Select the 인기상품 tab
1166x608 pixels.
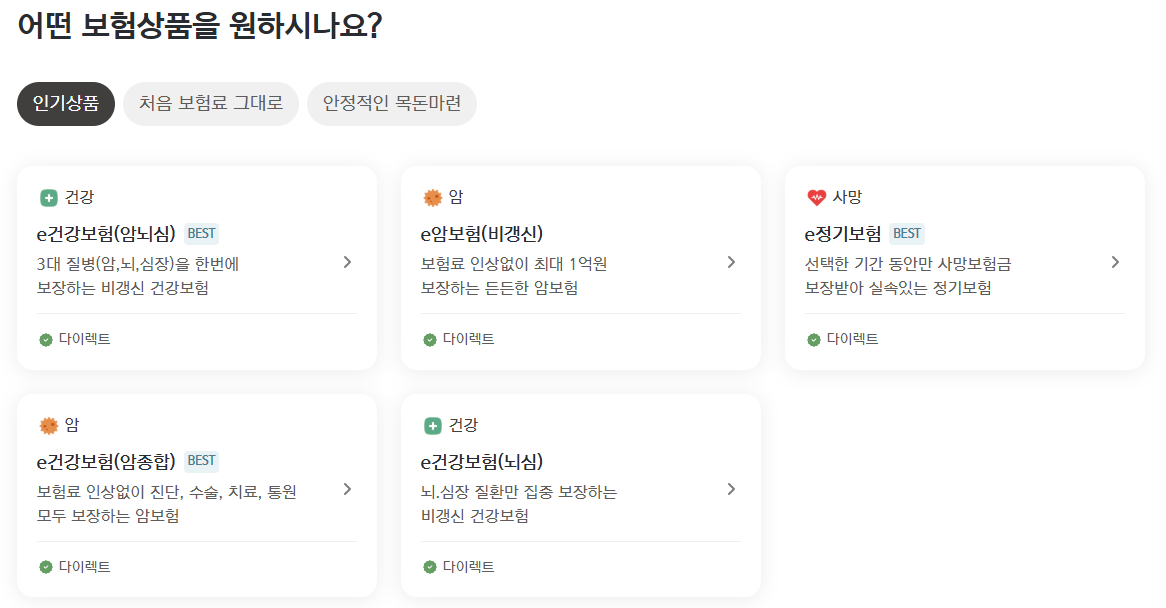point(65,104)
